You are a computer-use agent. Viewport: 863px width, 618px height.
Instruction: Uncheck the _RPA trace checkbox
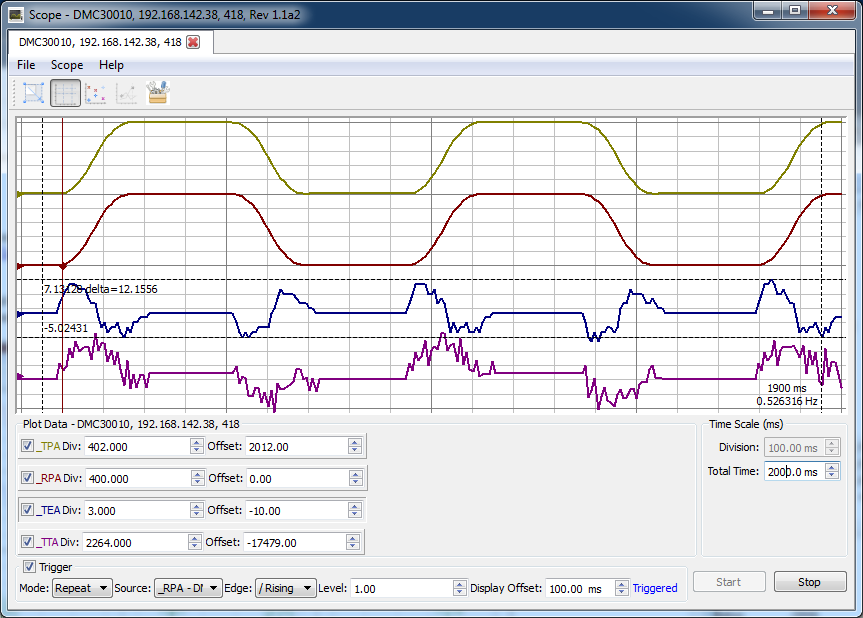28,478
